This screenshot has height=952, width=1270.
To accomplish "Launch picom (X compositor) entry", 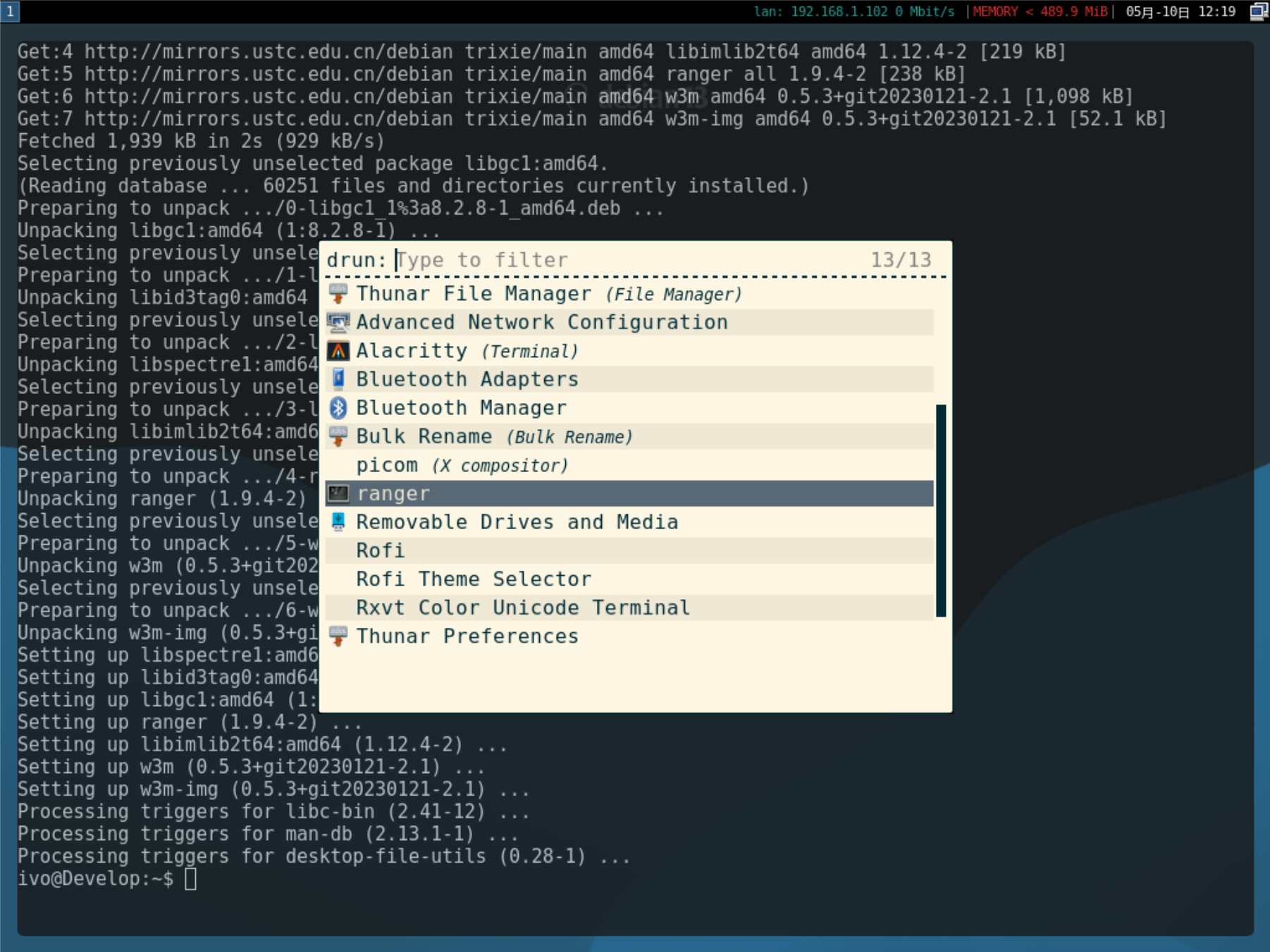I will [x=629, y=465].
